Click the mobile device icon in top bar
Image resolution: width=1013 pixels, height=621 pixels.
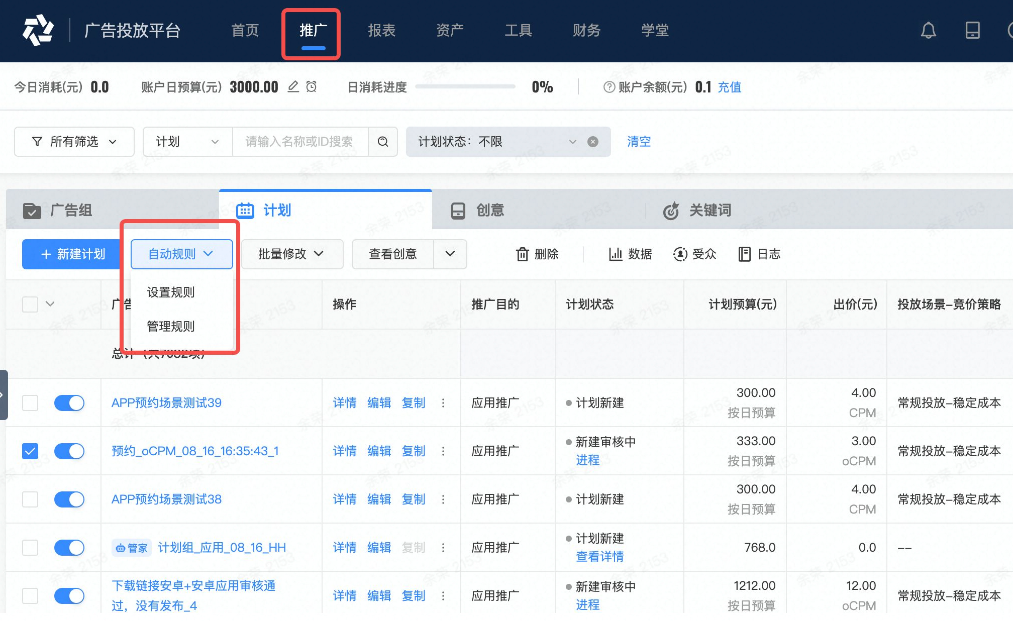(x=972, y=30)
